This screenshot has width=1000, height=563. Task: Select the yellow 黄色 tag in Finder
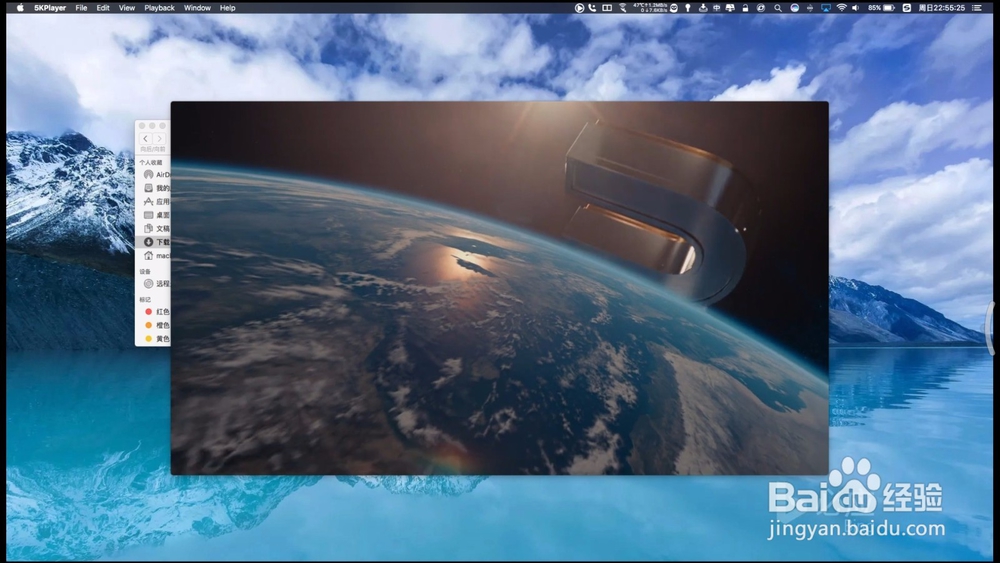pyautogui.click(x=153, y=339)
